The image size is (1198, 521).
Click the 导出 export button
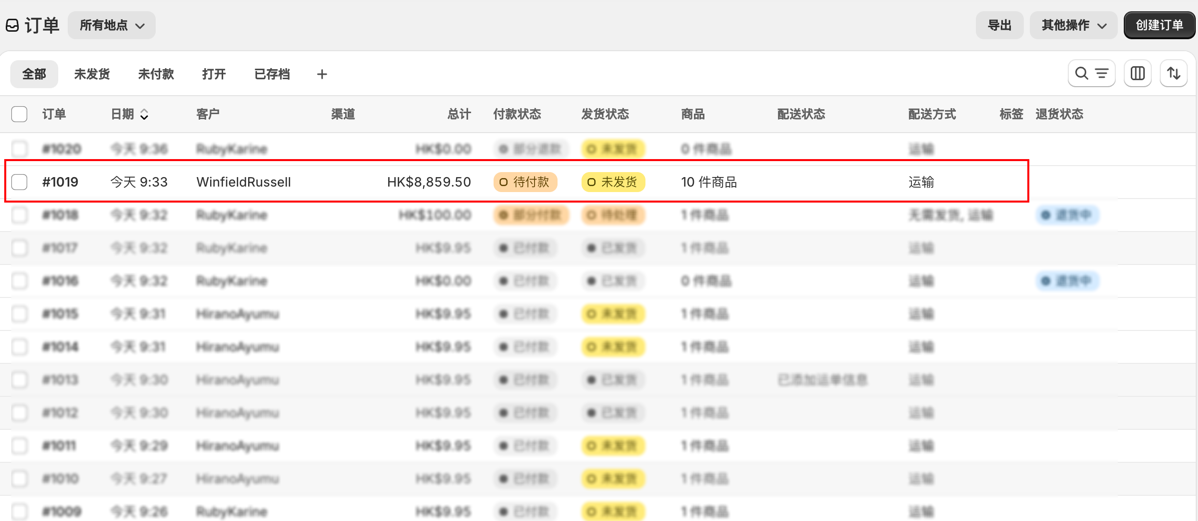tap(999, 25)
